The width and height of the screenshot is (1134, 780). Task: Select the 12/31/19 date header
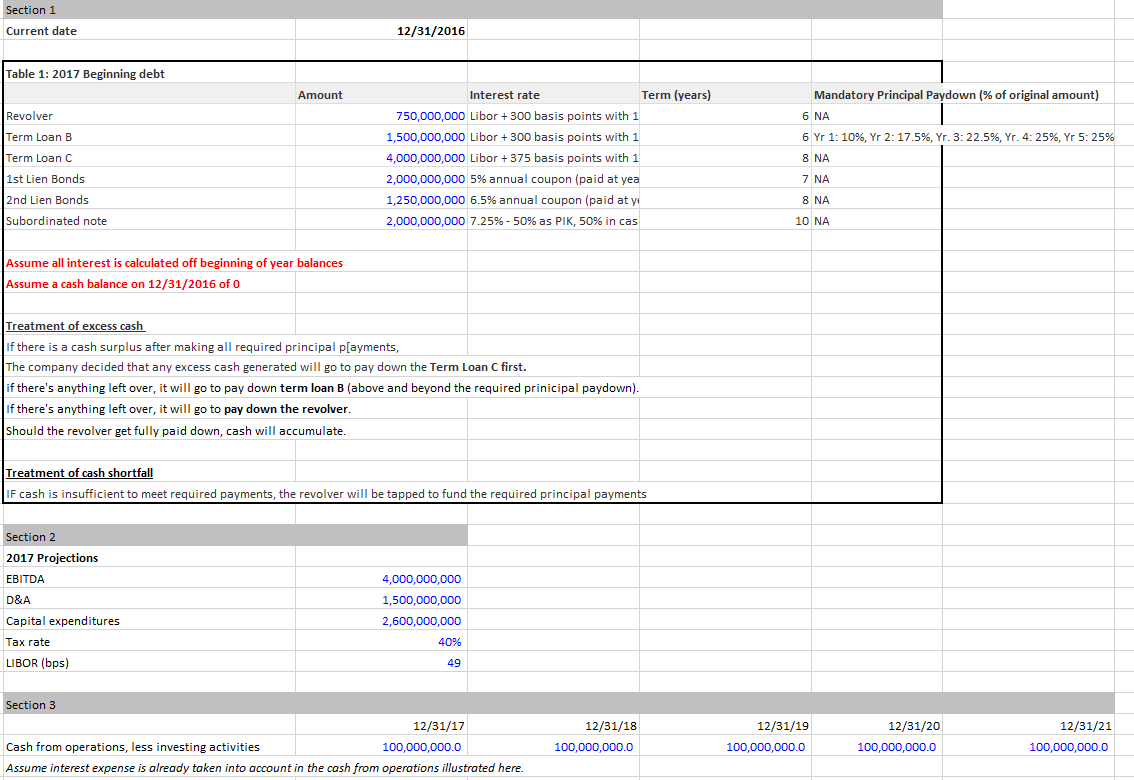point(783,725)
